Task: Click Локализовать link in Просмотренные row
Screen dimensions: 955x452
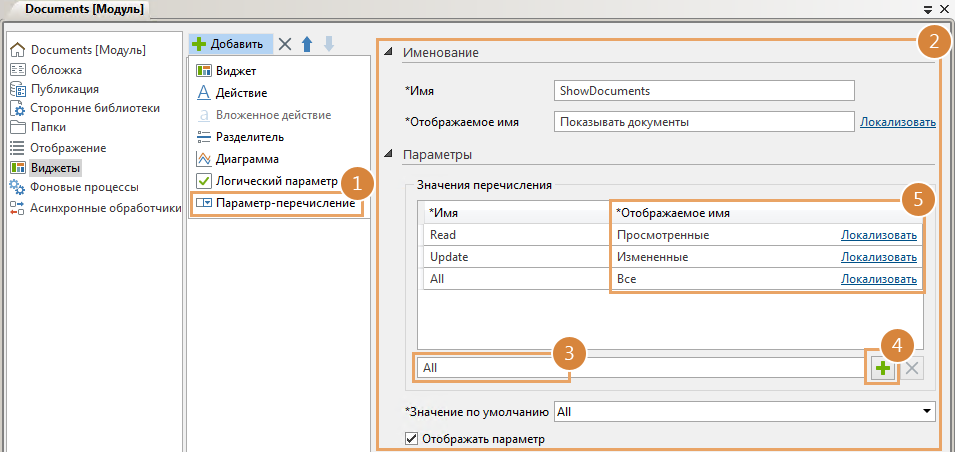Action: [878, 236]
